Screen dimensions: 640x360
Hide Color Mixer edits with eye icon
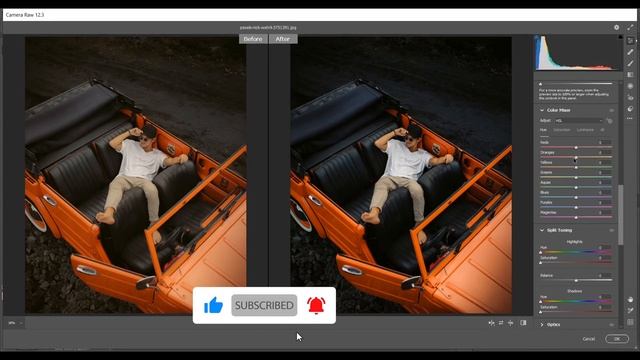tap(611, 110)
